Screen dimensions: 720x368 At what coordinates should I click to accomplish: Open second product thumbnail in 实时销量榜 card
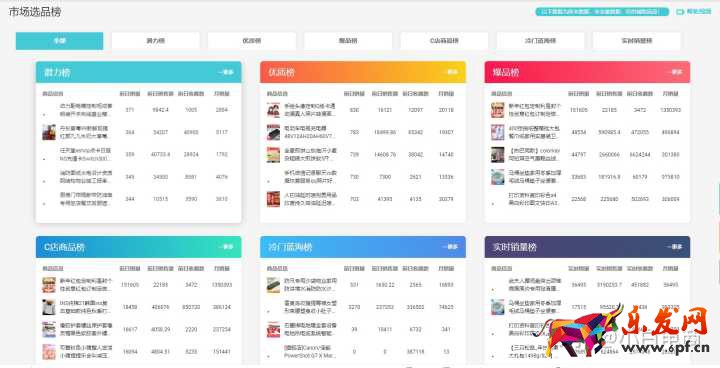pyautogui.click(x=498, y=307)
